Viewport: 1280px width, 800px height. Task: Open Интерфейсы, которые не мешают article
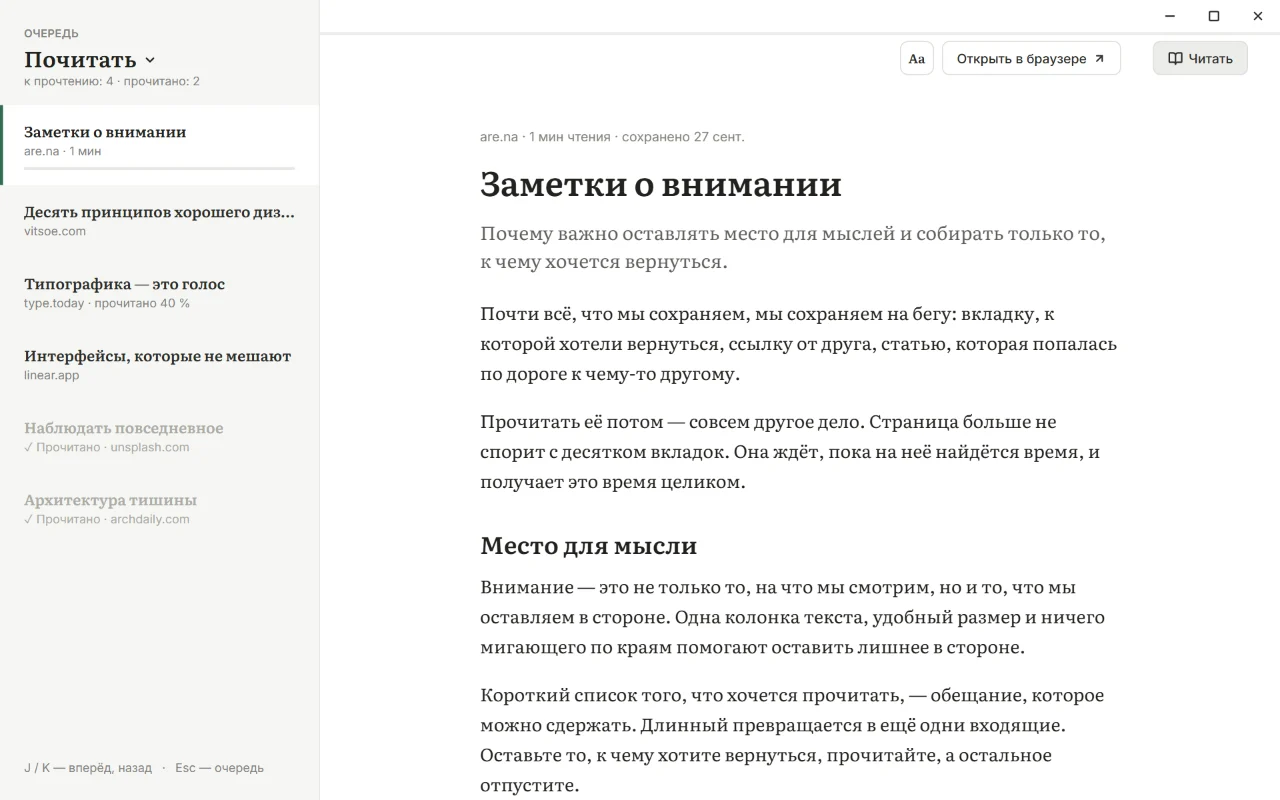click(160, 365)
